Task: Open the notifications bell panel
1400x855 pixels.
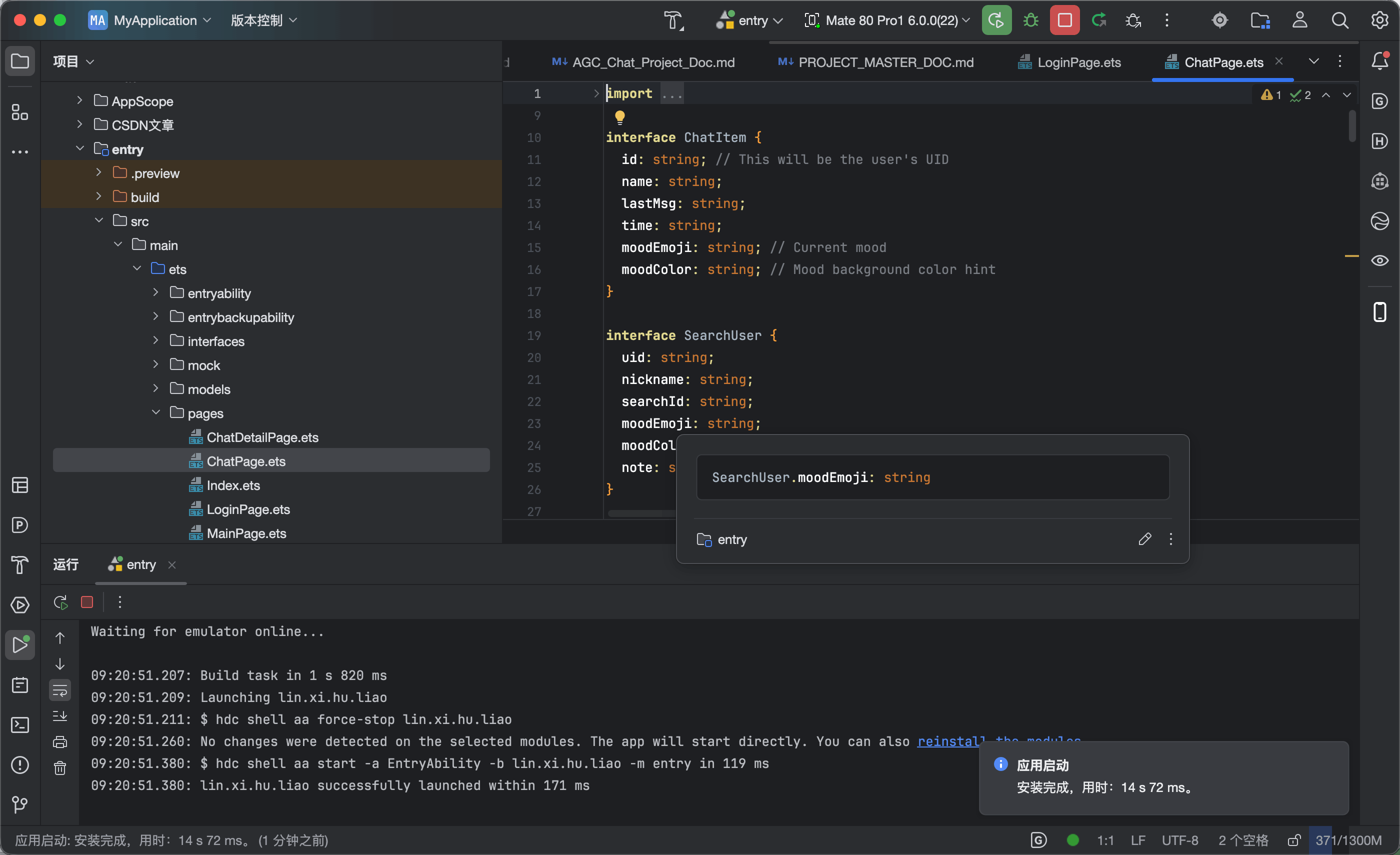Action: pos(1379,61)
